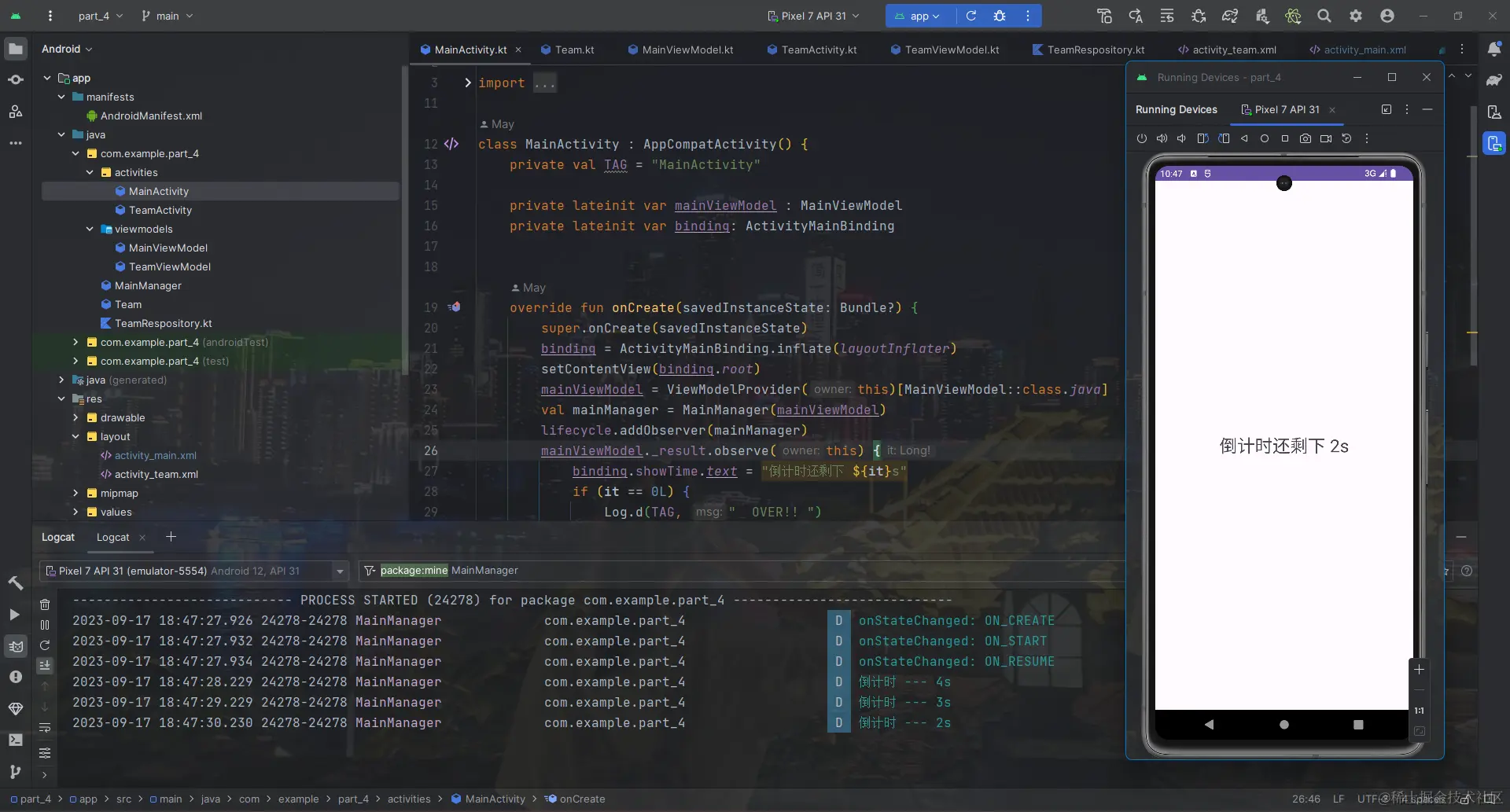The height and width of the screenshot is (812, 1510).
Task: Open emulator snapshots history icon
Action: tap(1346, 138)
